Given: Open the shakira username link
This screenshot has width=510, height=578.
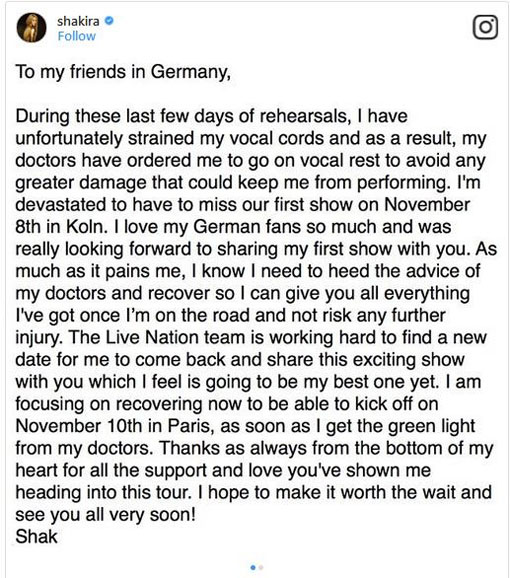Looking at the screenshot, I should tap(78, 21).
